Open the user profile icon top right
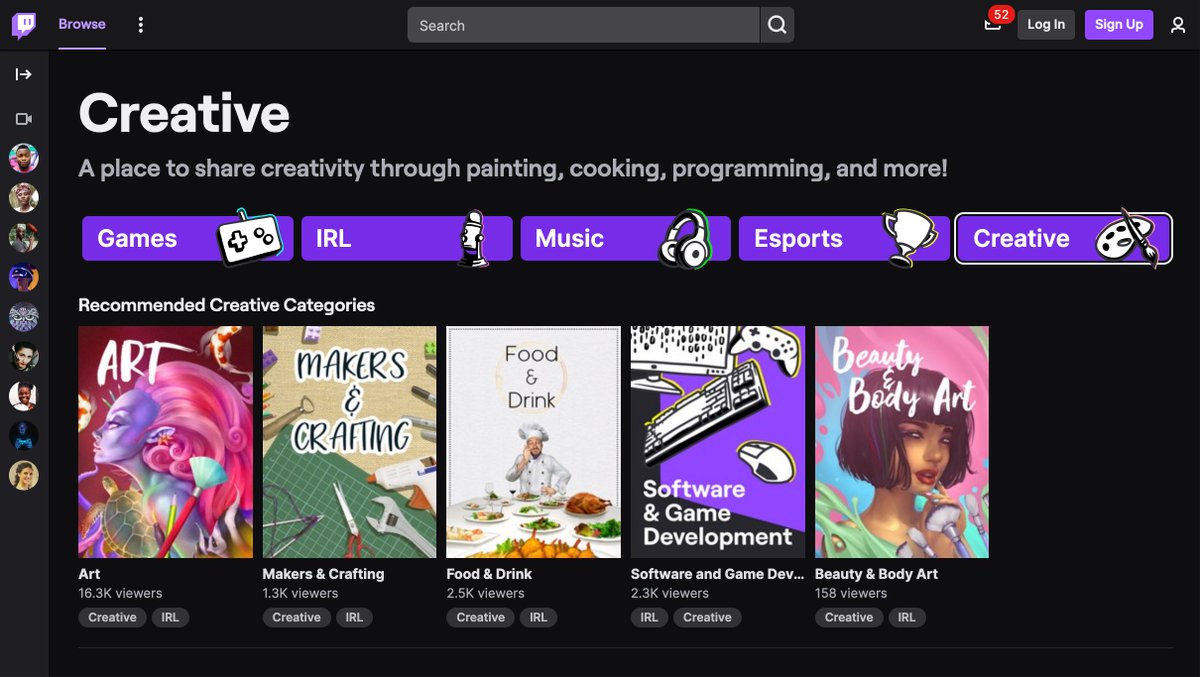The width and height of the screenshot is (1200, 677). pos(1178,24)
